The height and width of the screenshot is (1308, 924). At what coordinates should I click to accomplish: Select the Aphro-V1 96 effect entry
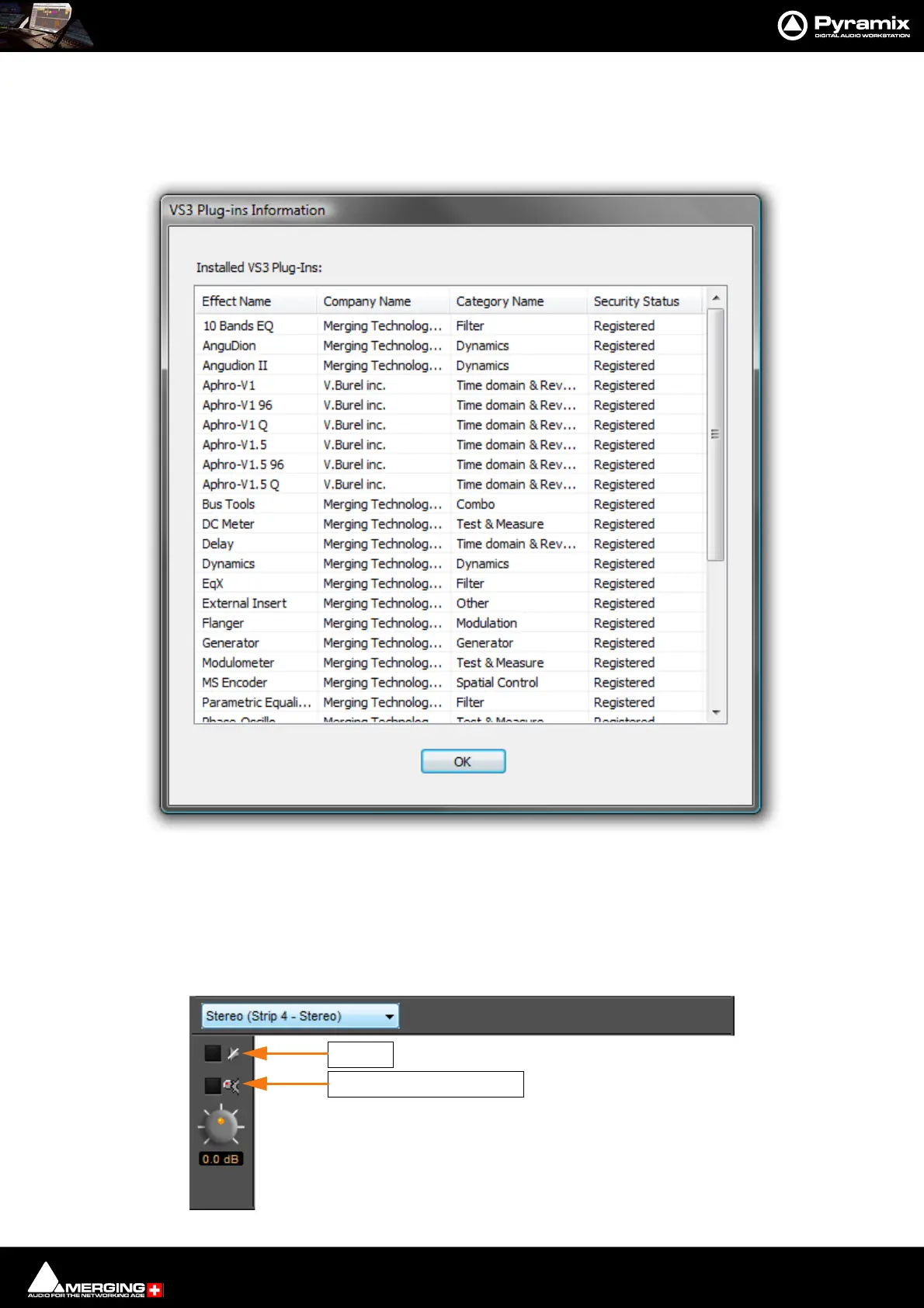coord(450,405)
